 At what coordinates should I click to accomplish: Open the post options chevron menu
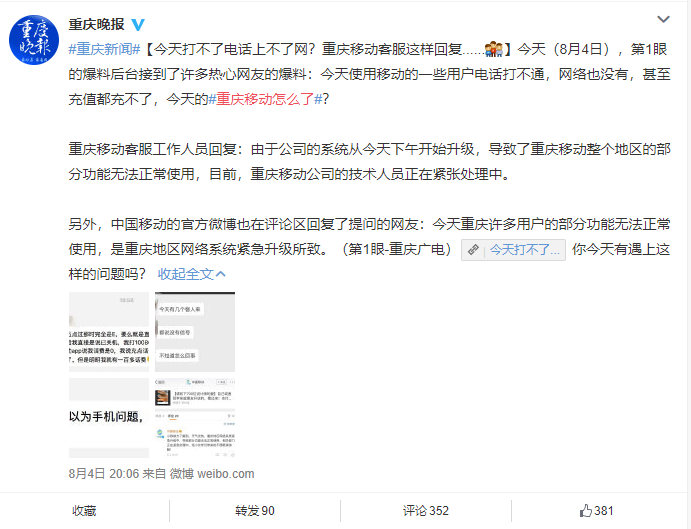(663, 19)
